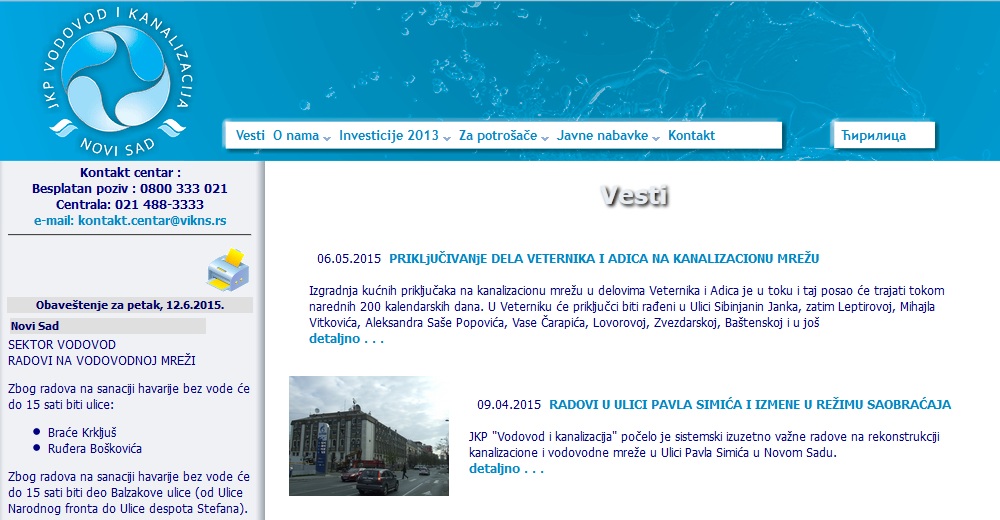Click the Obaveštenje za petak notice header

click(x=130, y=305)
